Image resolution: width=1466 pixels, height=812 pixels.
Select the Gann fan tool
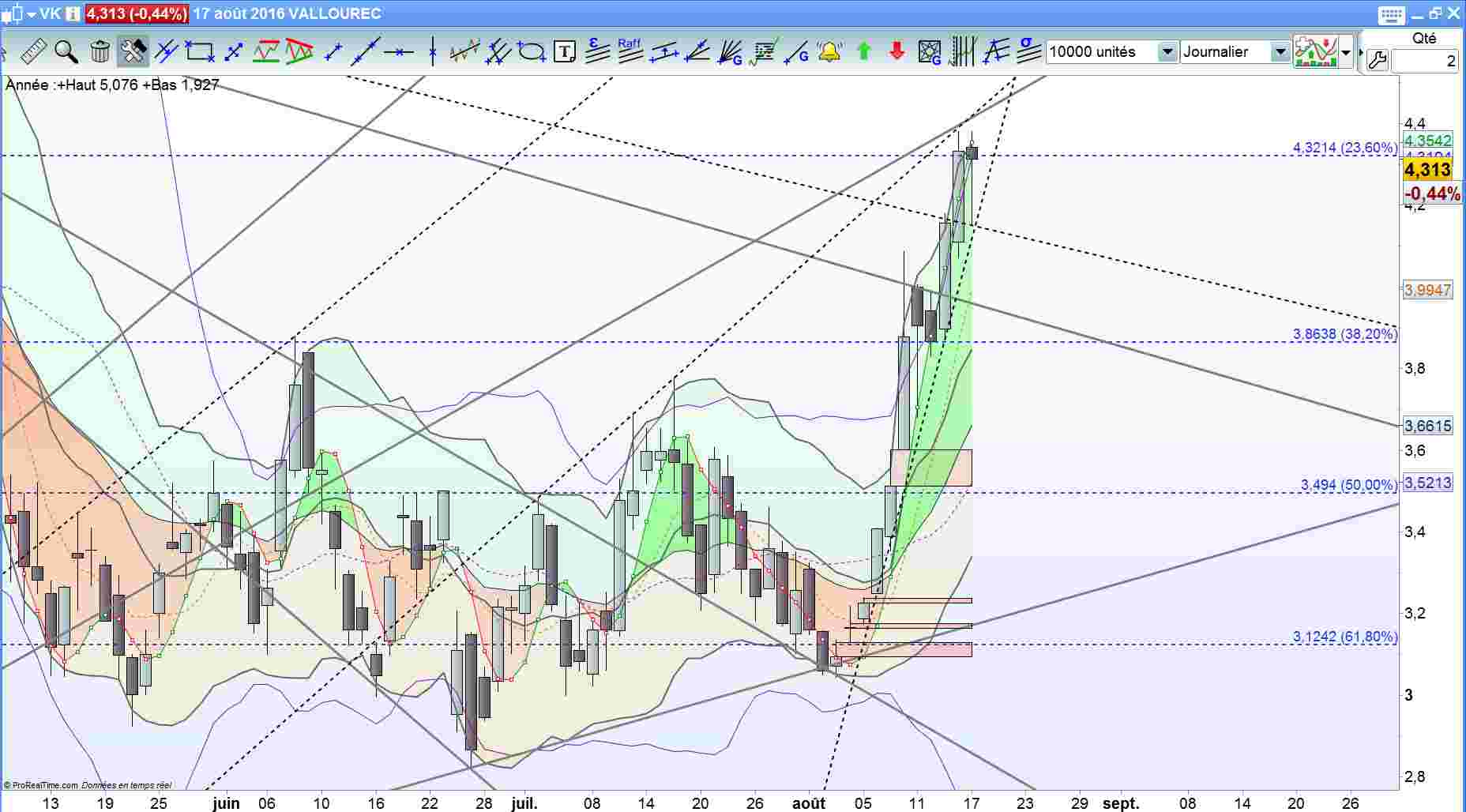click(731, 52)
